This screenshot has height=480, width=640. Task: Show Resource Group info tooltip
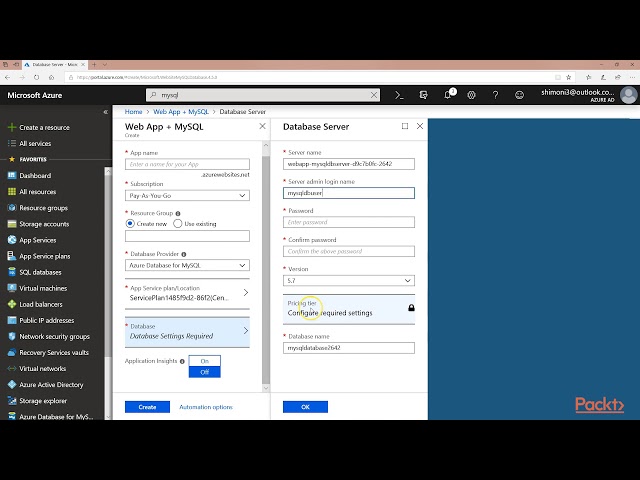pos(178,213)
